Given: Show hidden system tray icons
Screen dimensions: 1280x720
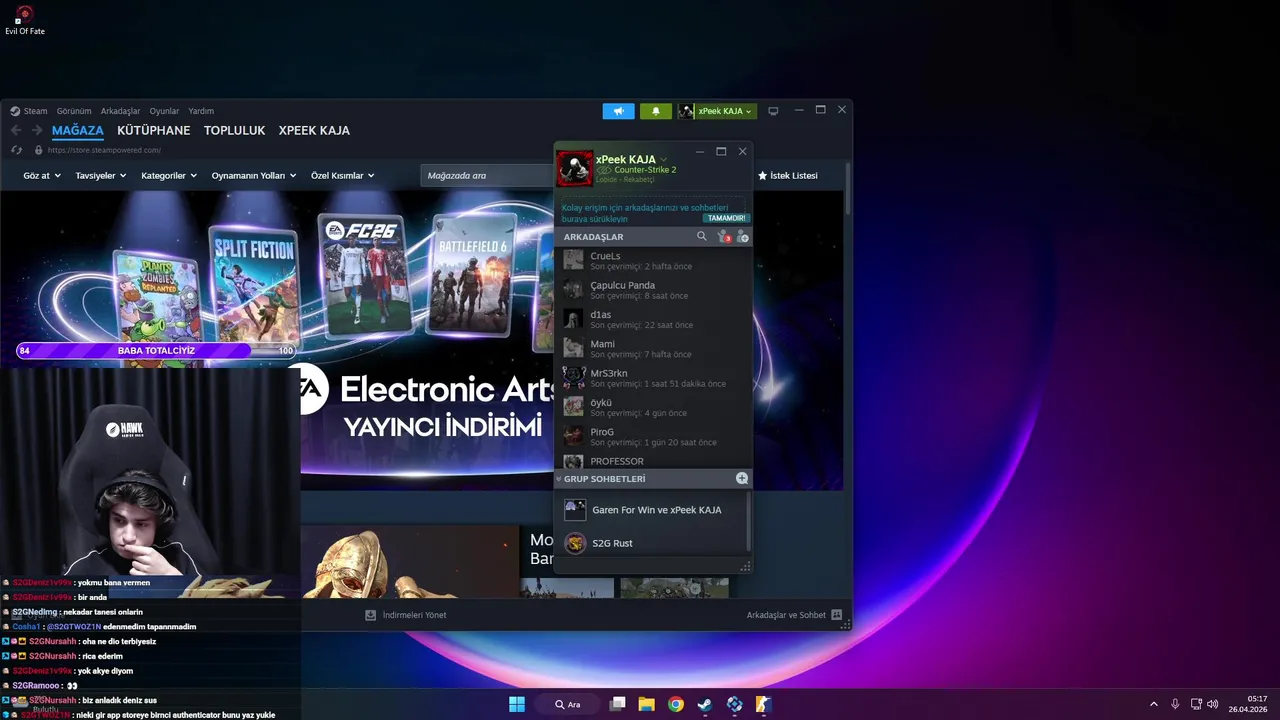Looking at the screenshot, I should 1153,704.
